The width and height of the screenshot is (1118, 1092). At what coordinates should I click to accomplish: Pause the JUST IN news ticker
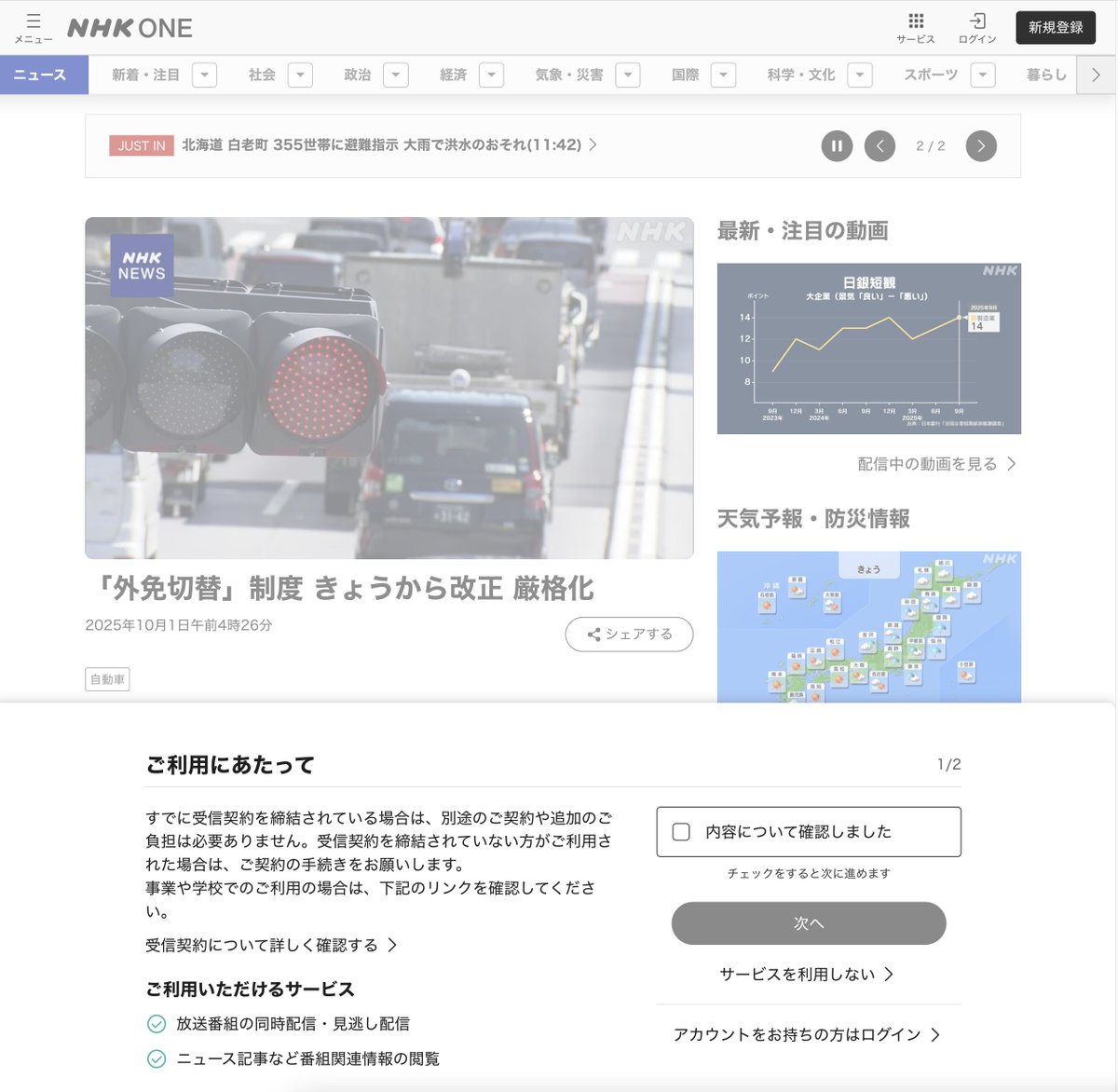[836, 145]
